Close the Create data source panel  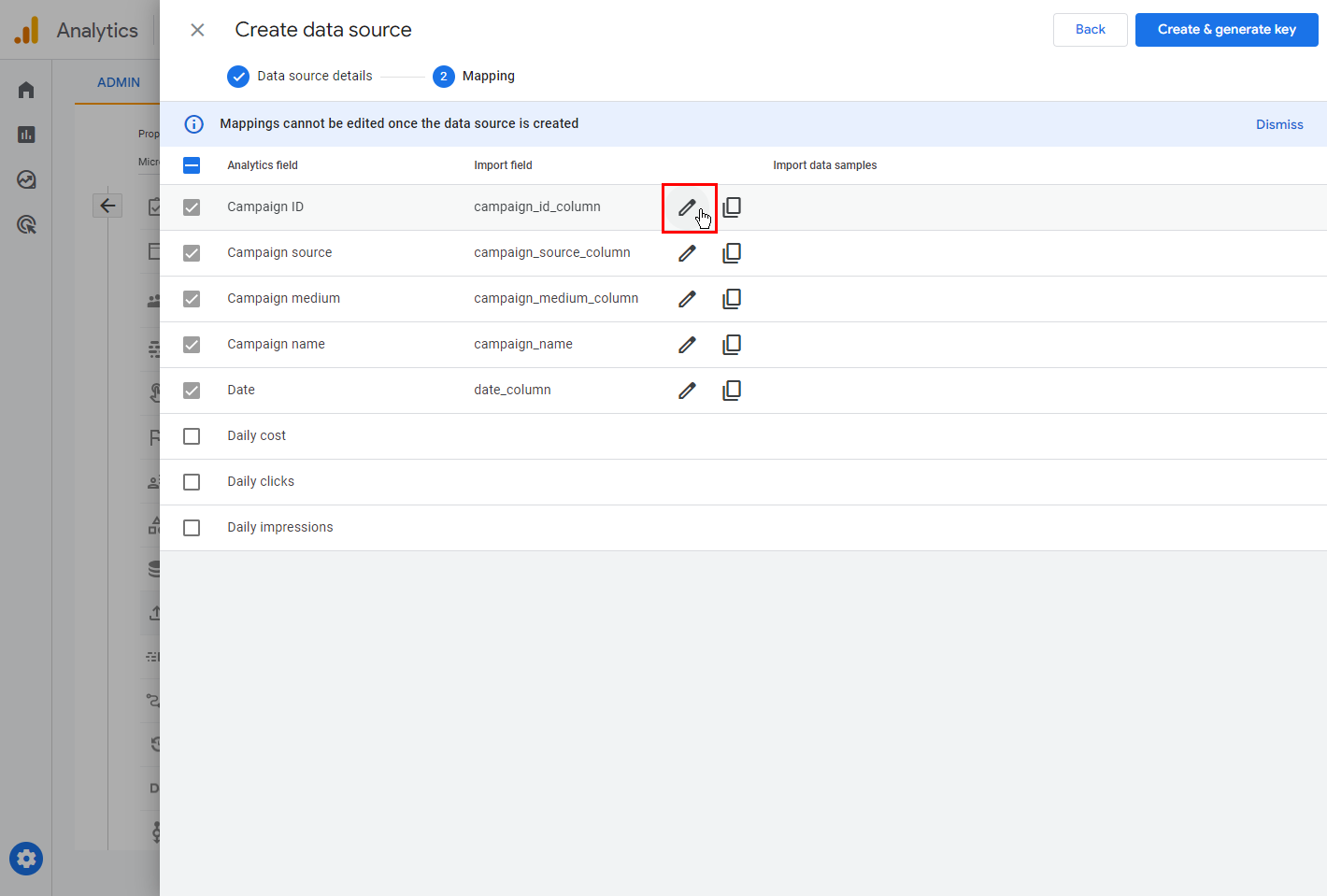point(197,30)
